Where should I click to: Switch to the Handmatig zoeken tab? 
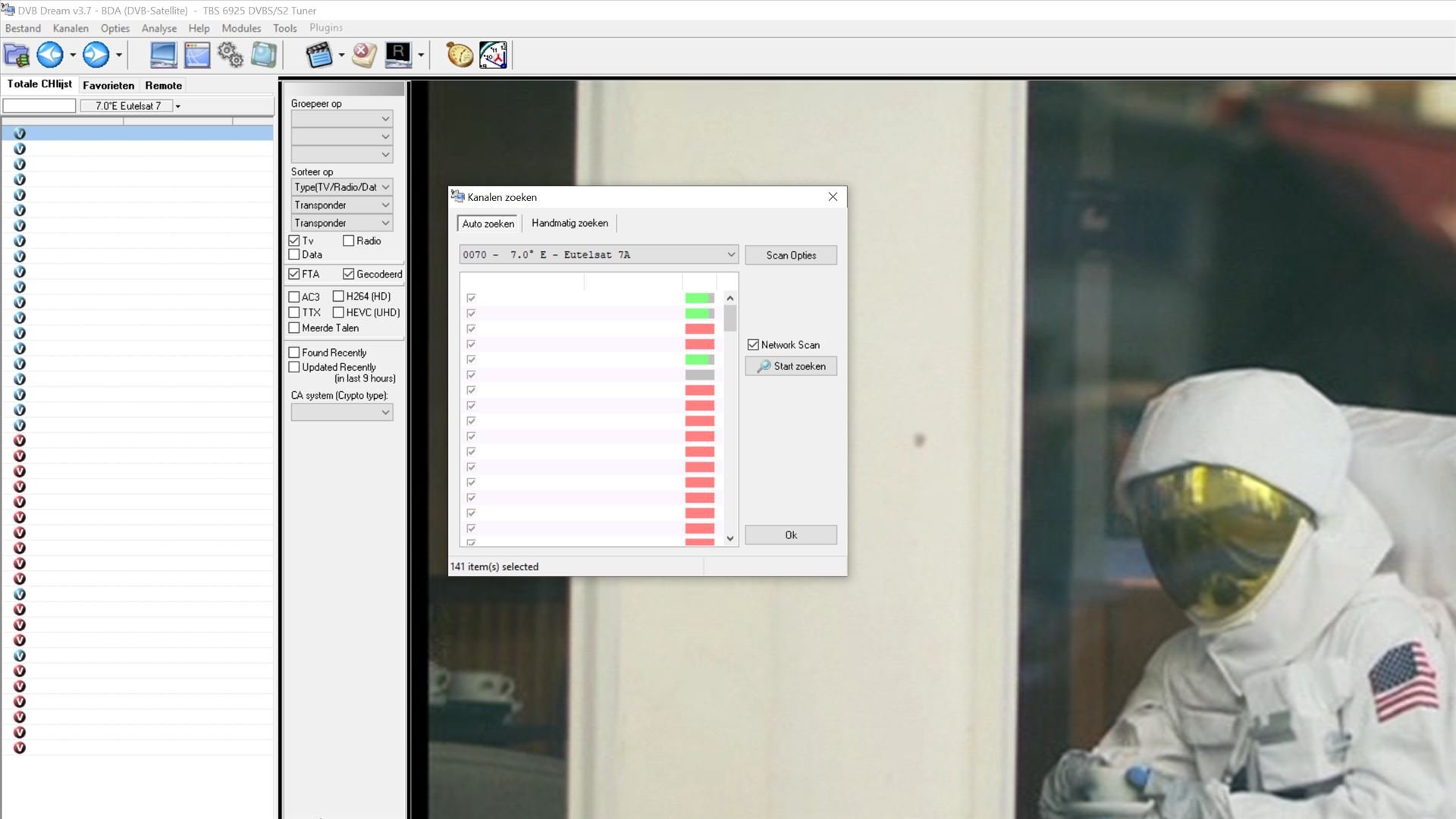click(570, 223)
